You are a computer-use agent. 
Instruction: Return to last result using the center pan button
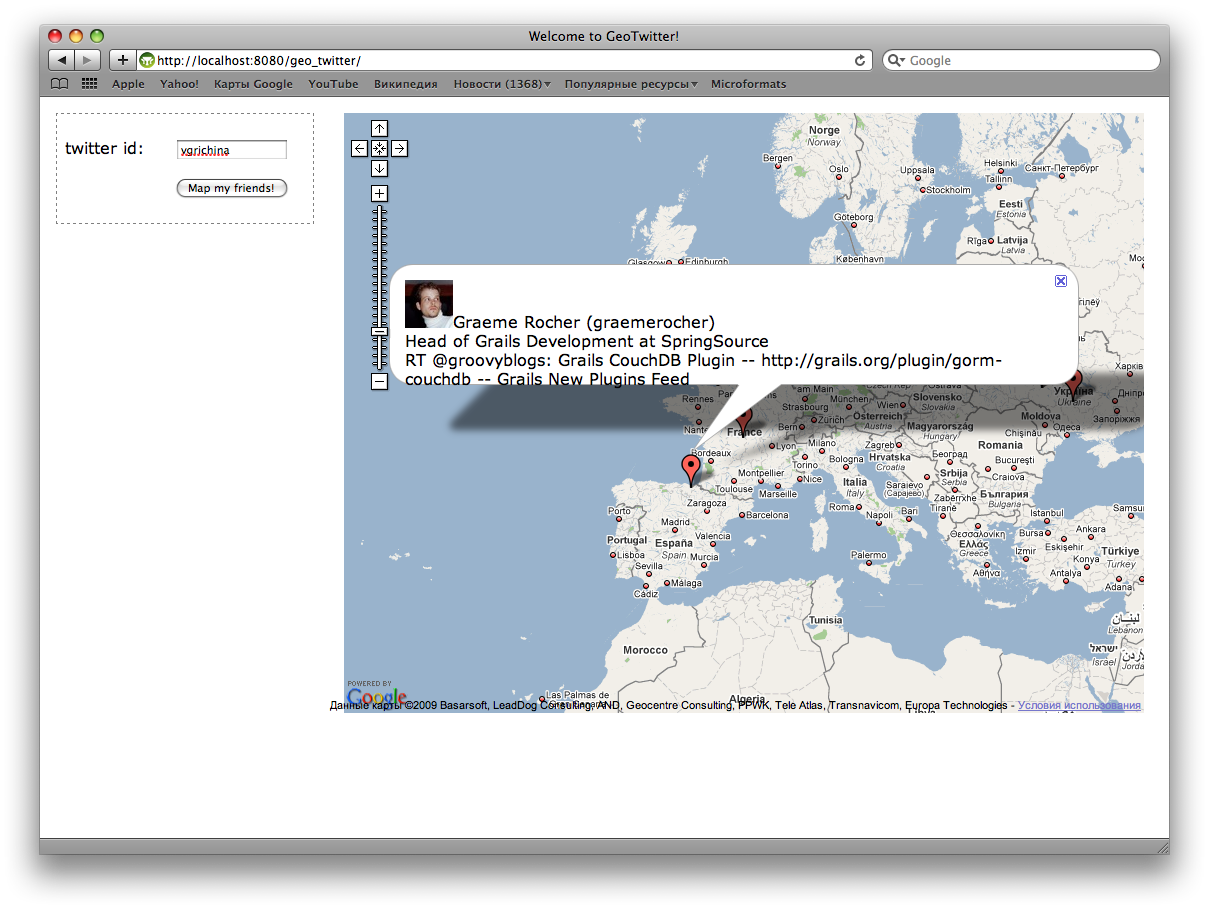(x=379, y=148)
